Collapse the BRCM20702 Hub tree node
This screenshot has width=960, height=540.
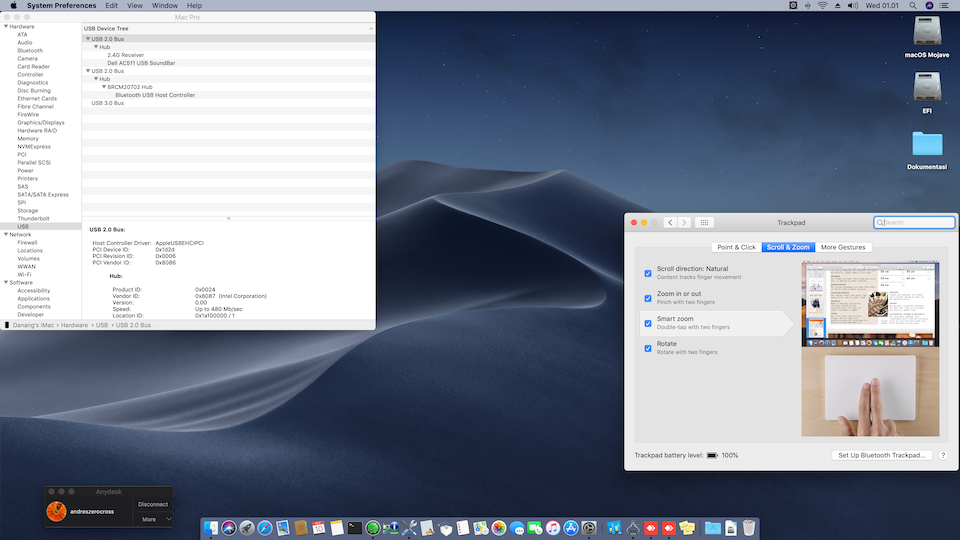(103, 87)
